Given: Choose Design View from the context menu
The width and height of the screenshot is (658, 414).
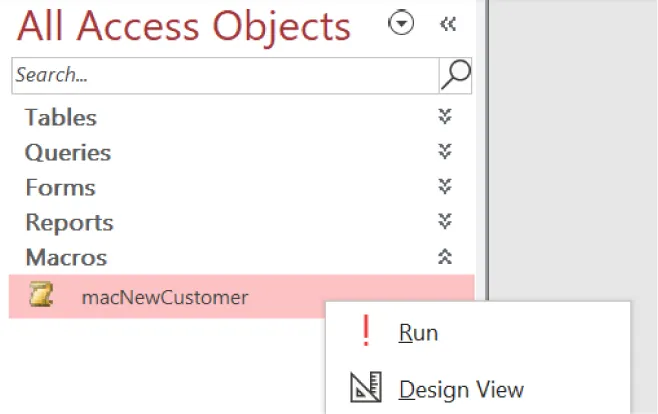Looking at the screenshot, I should pos(461,389).
